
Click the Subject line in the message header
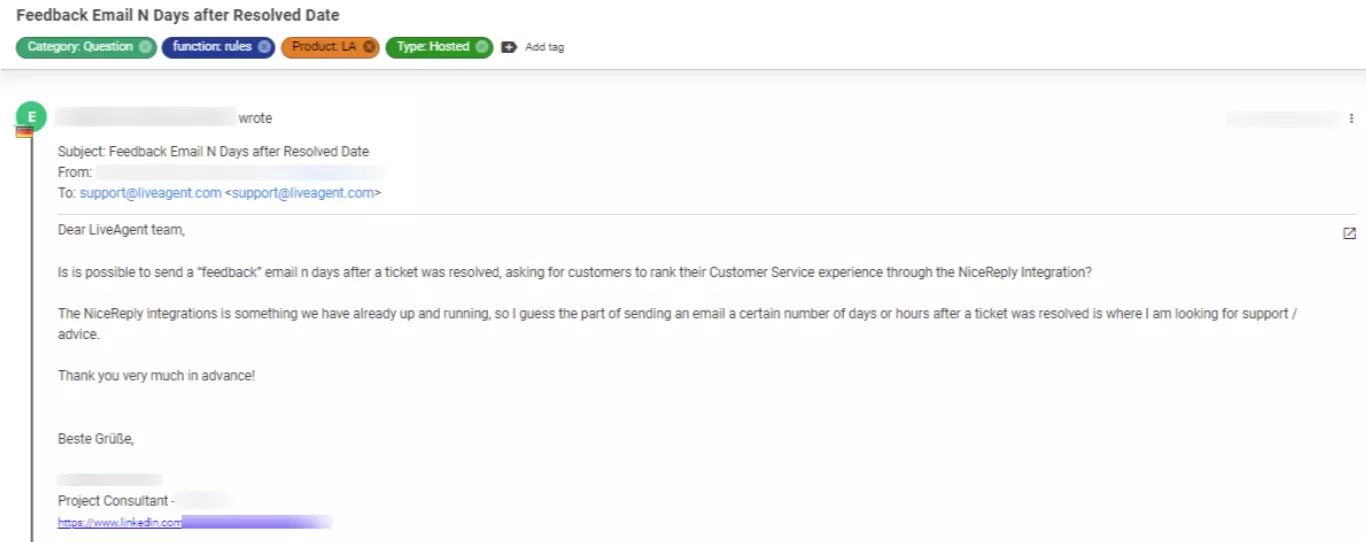[x=213, y=152]
